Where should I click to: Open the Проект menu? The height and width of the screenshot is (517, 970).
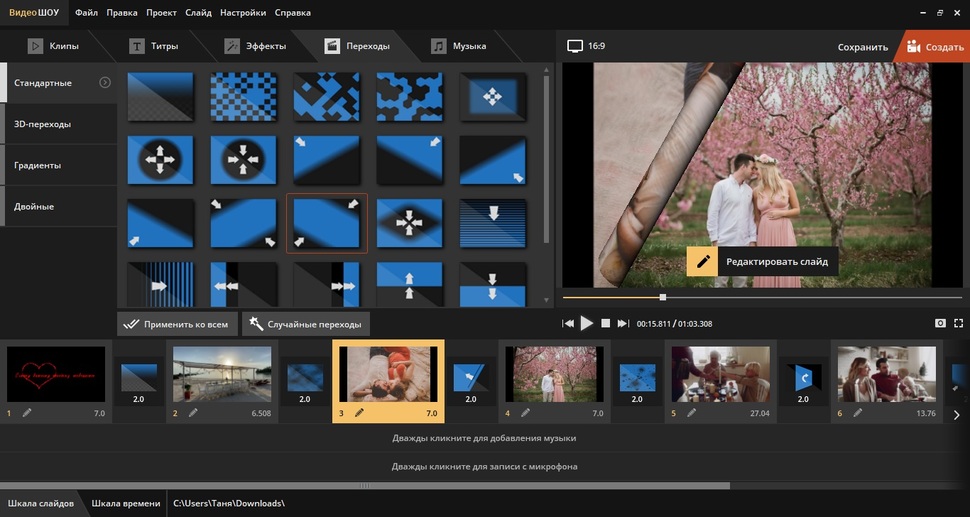pos(161,12)
